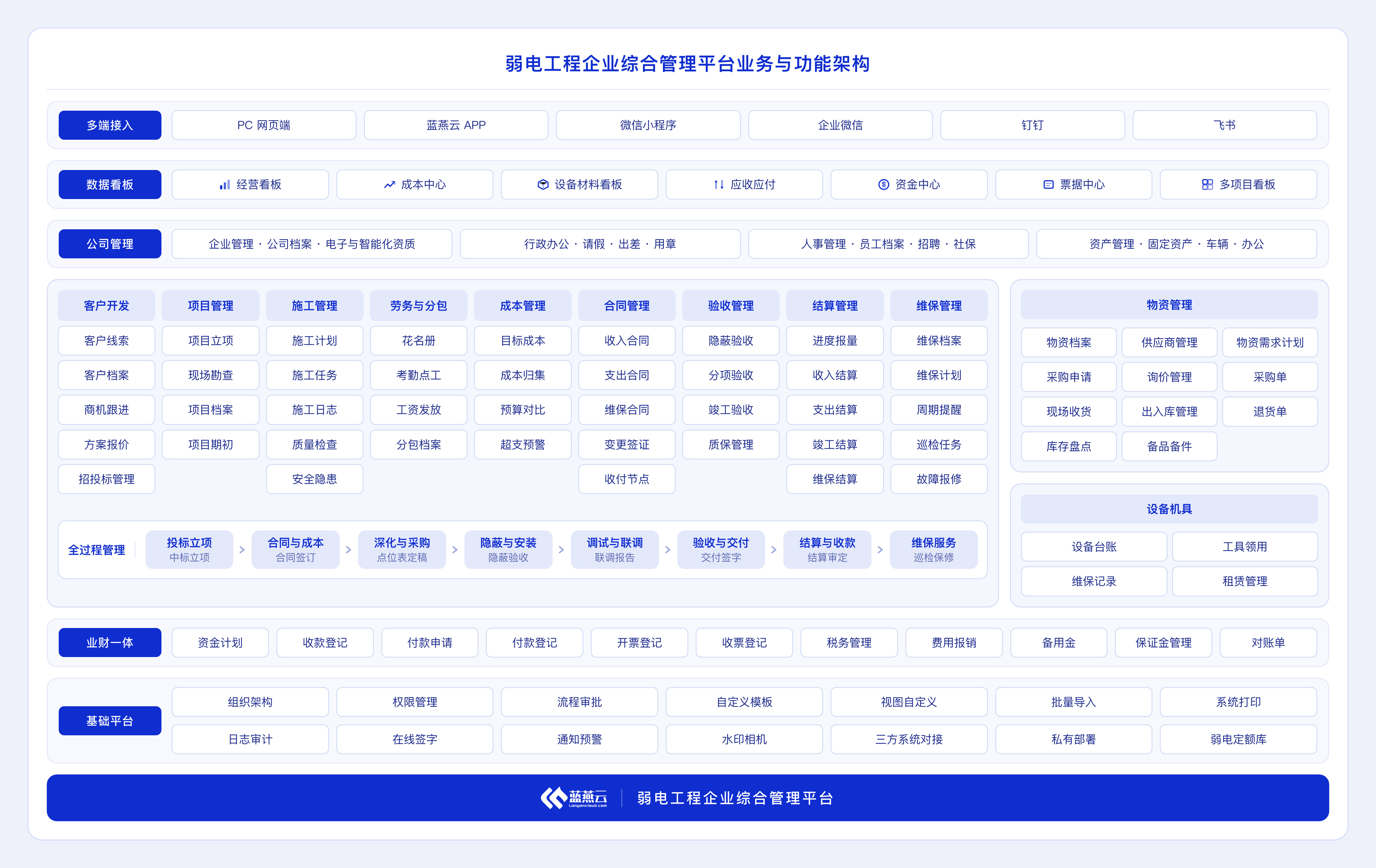Click the 库存盘点 box

(1069, 446)
